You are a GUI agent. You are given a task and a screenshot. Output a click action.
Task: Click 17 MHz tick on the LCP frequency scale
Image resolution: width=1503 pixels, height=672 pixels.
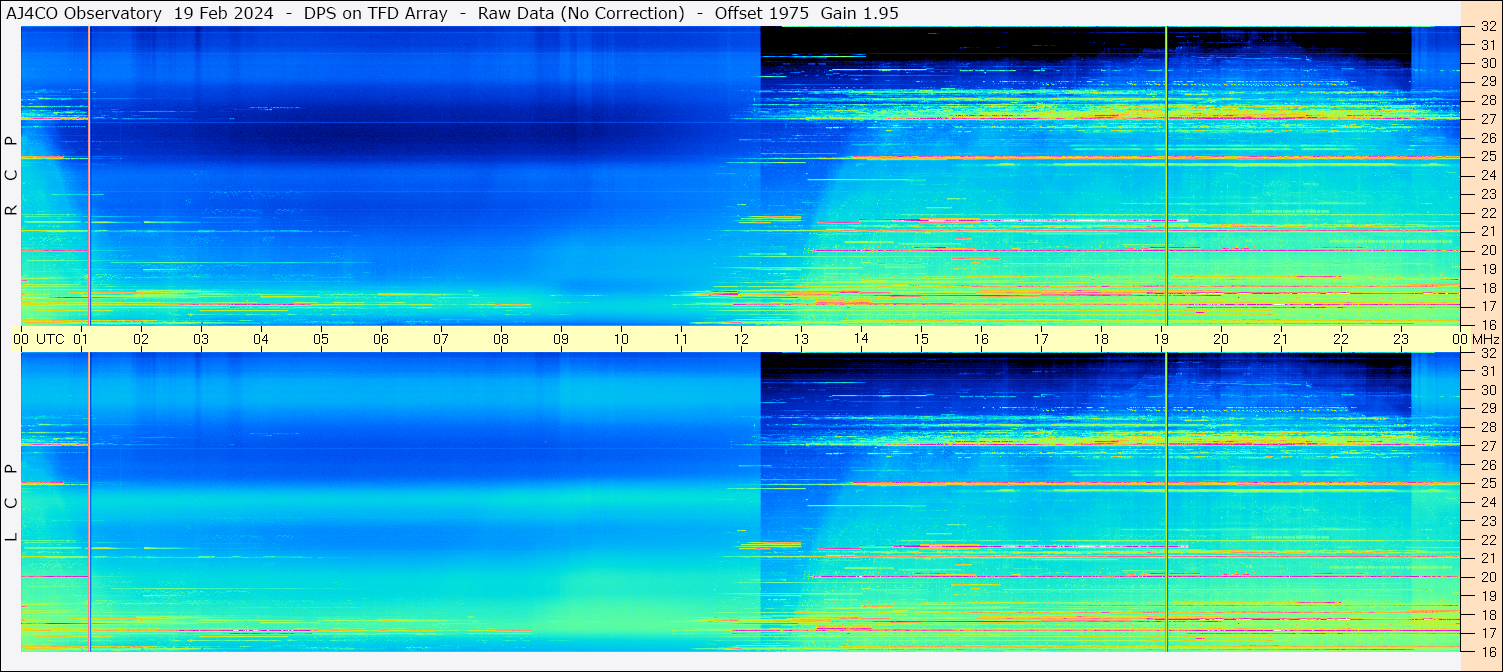[x=1487, y=633]
